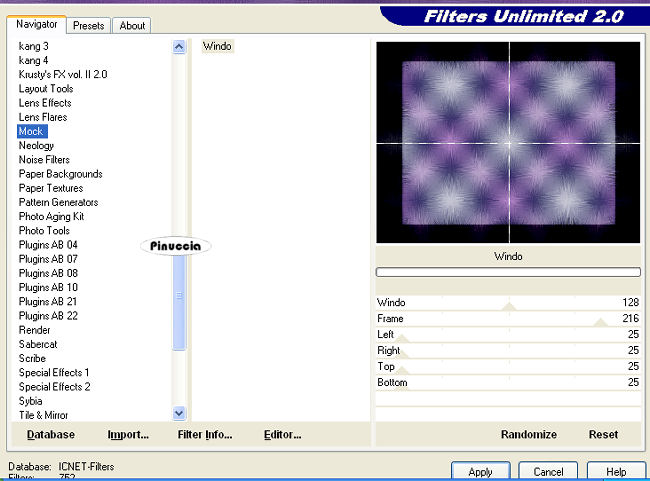Select the Tile & Mirror category
Image resolution: width=650 pixels, height=481 pixels.
tap(44, 415)
